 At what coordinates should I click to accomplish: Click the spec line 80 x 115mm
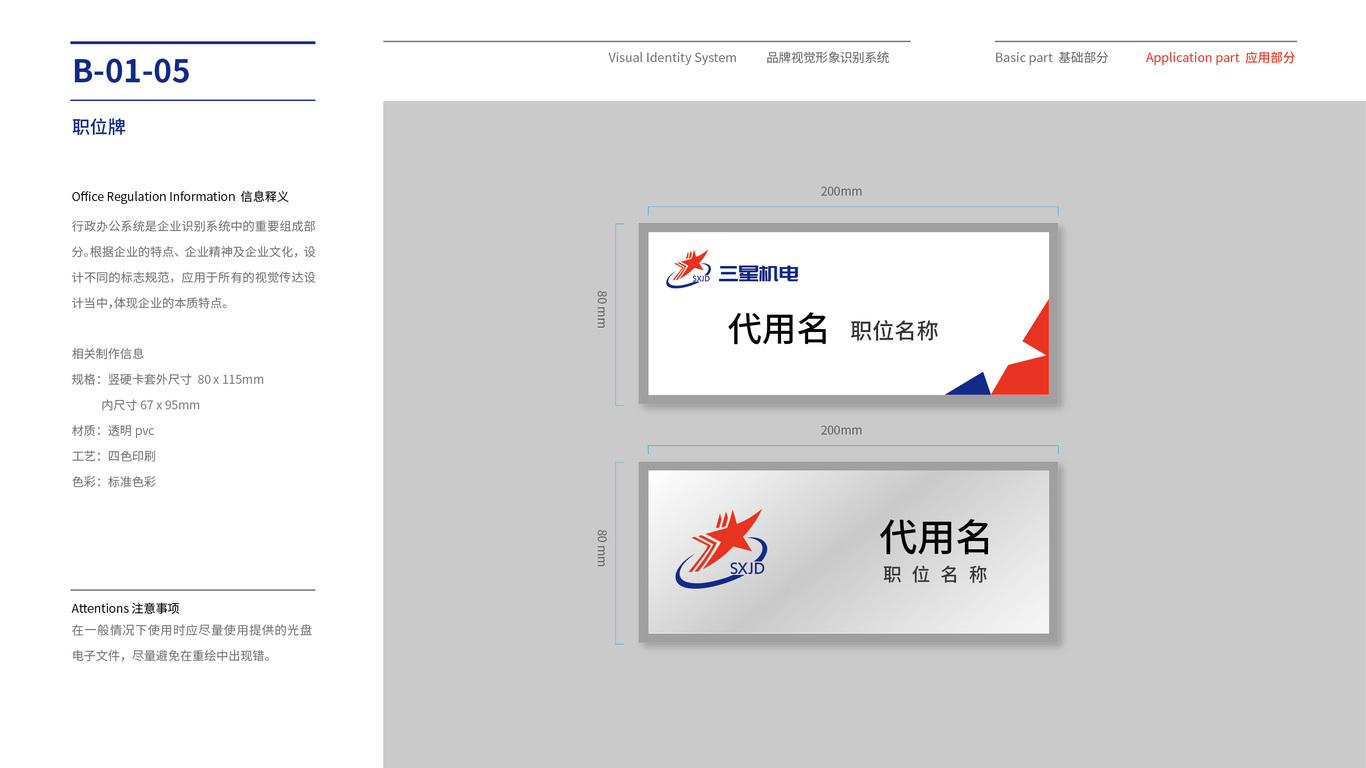168,380
